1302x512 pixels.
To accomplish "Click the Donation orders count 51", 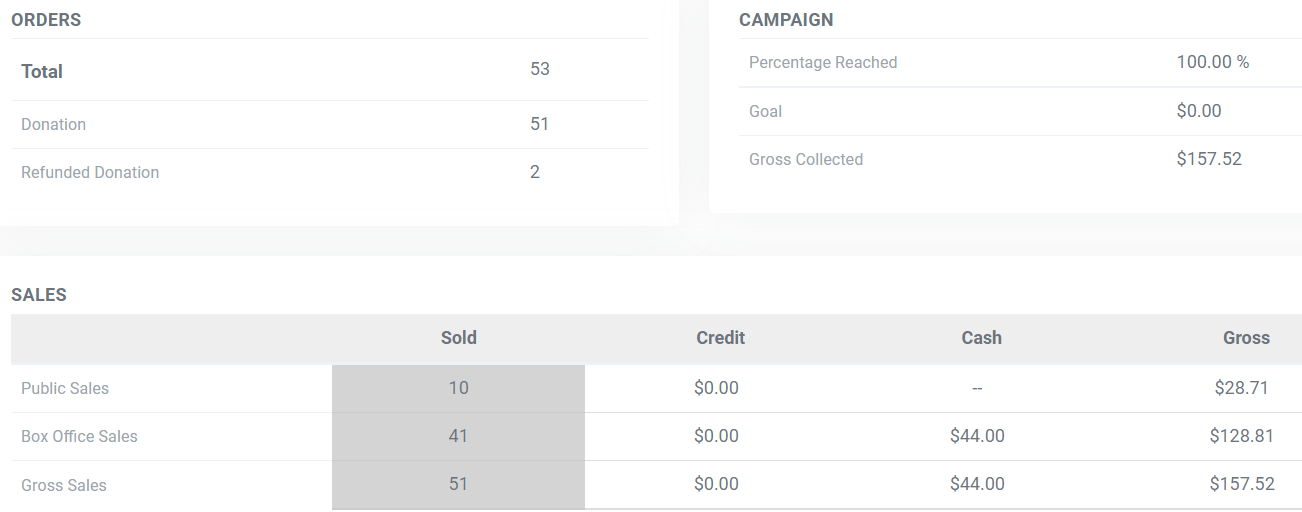I will [x=539, y=124].
